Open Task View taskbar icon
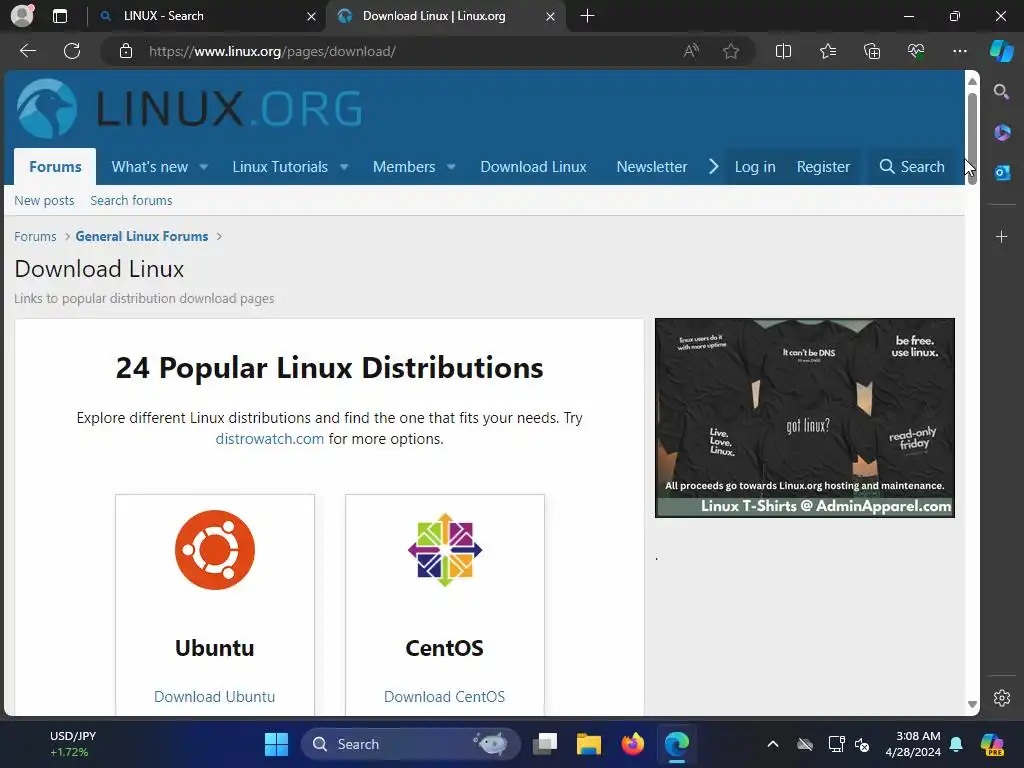Screen dimensions: 1024x768 pos(545,744)
